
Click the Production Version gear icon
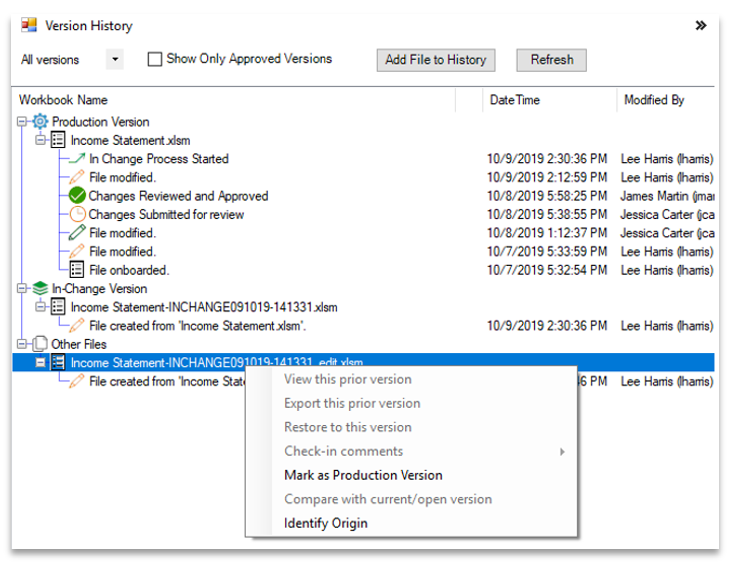click(x=40, y=122)
